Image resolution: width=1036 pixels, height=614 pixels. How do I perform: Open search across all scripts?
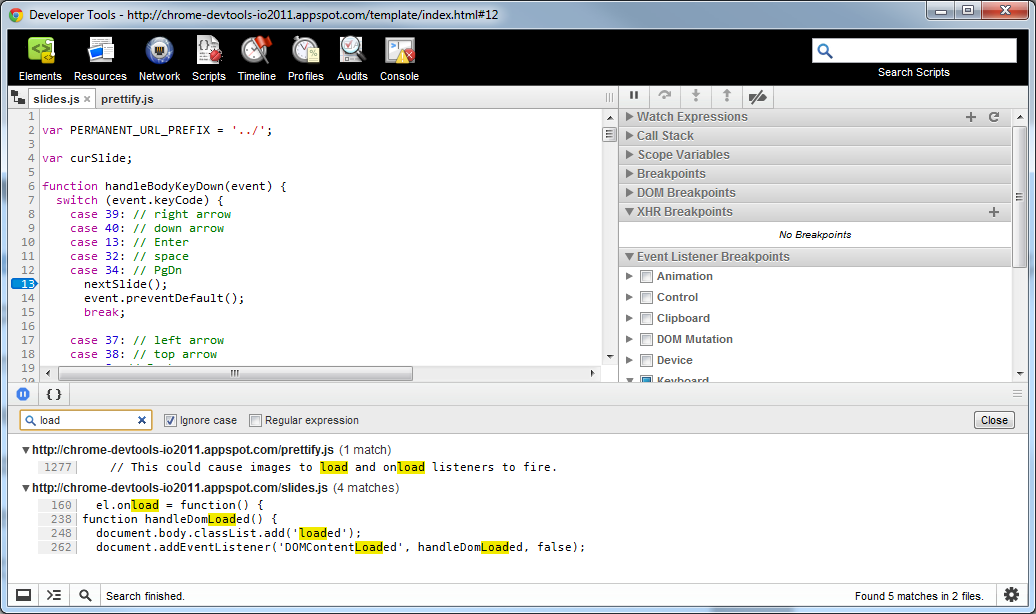tap(85, 595)
